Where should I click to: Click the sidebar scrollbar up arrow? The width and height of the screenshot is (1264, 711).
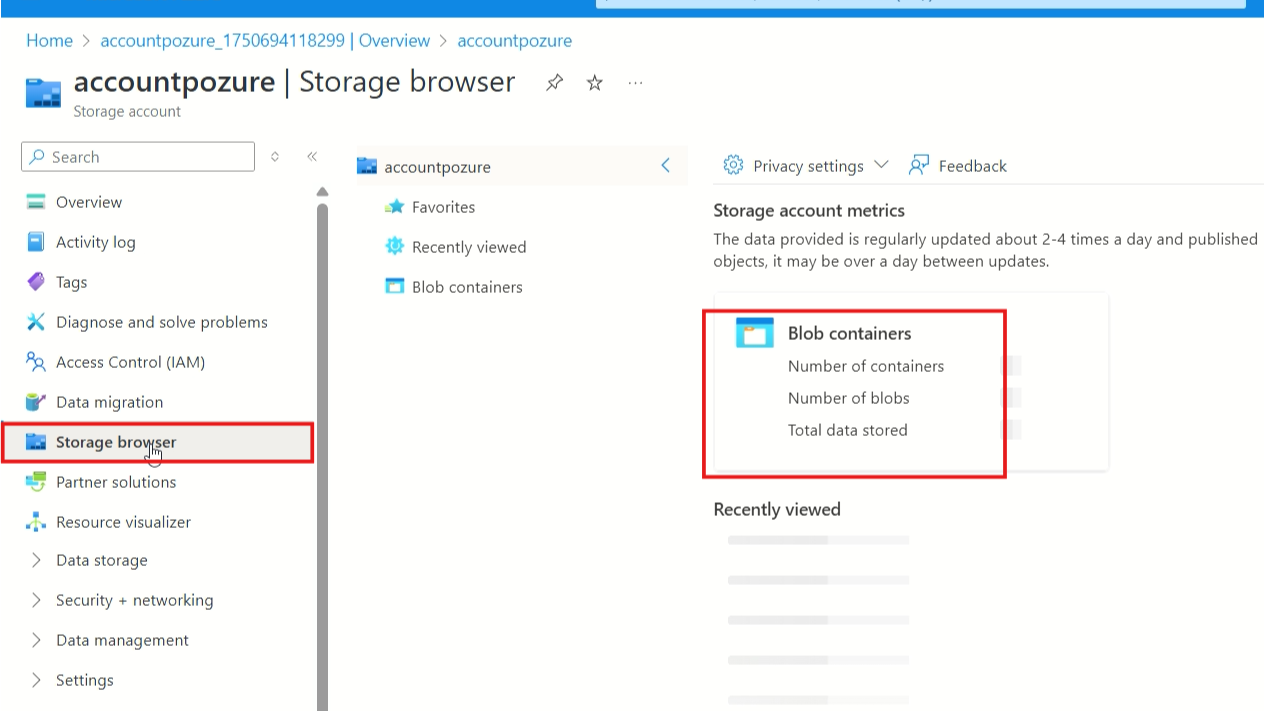click(x=322, y=191)
